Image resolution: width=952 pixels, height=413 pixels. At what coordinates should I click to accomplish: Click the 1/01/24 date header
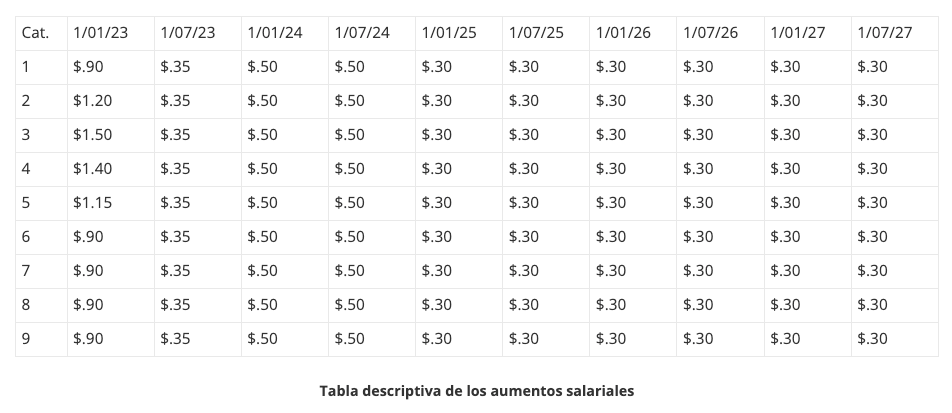pos(285,33)
